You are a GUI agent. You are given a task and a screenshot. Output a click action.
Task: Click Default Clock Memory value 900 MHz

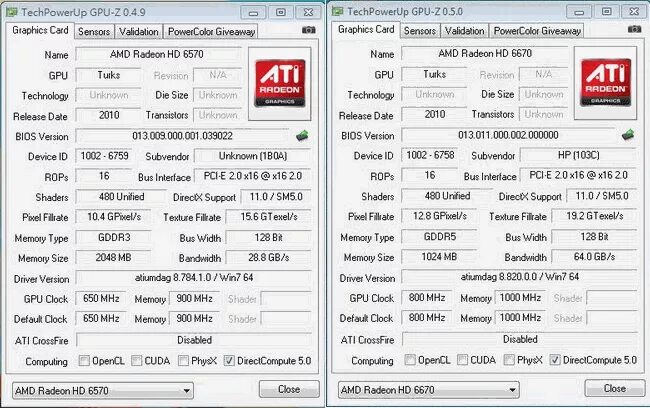[194, 319]
